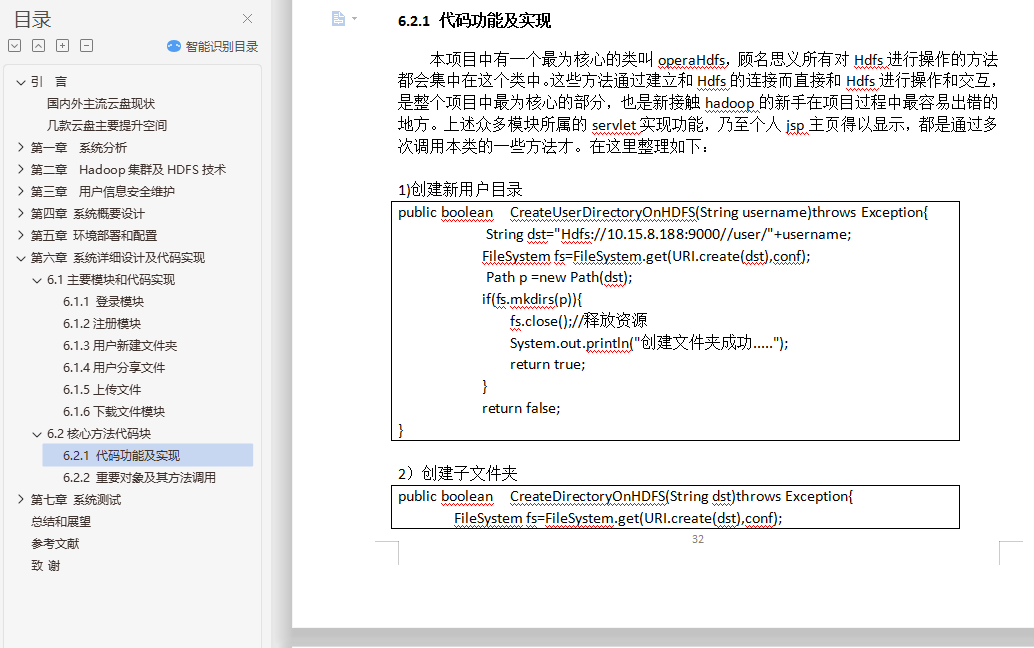
Task: Click the code line return true;
Action: click(547, 365)
